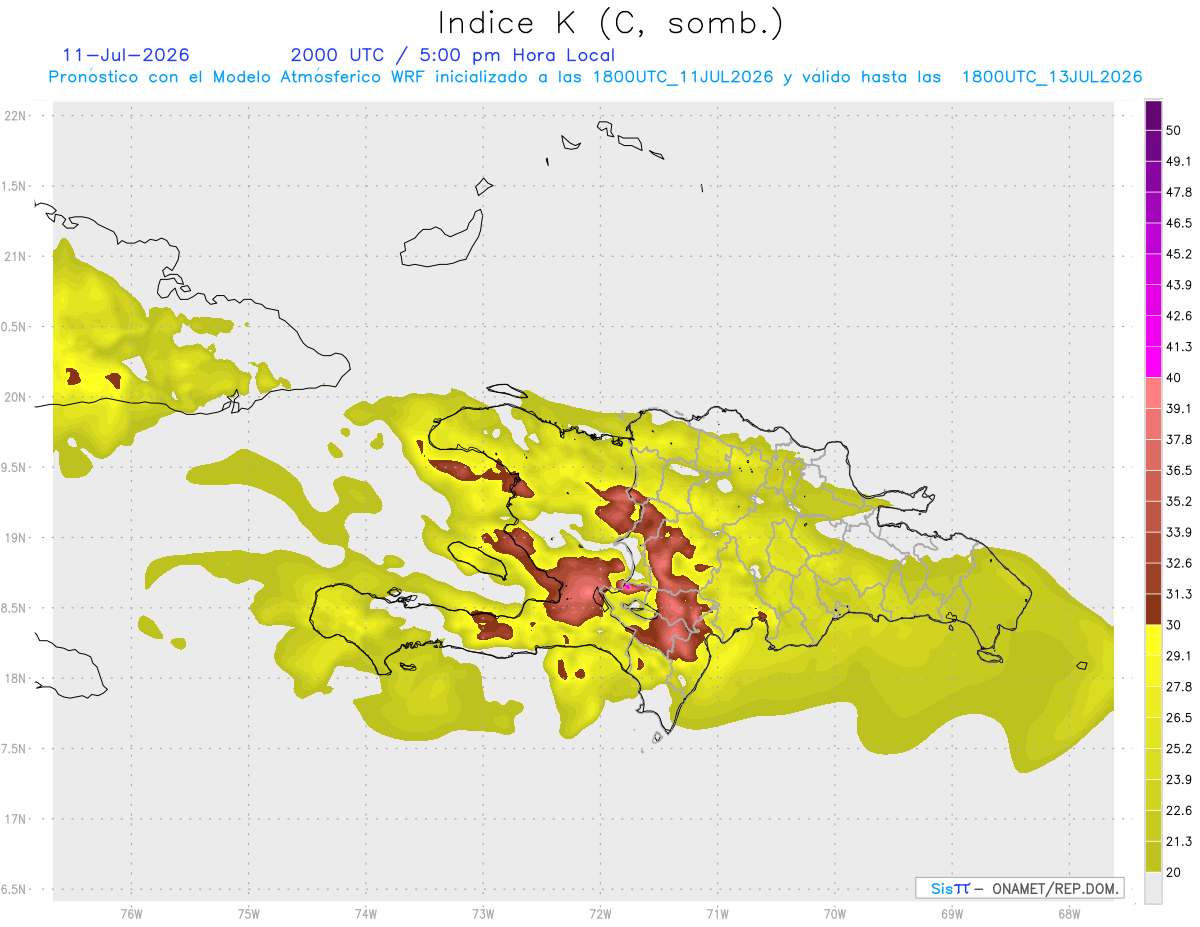The image size is (1200, 927).
Task: Click the '32.6' value on the color scale
Action: click(x=1179, y=563)
